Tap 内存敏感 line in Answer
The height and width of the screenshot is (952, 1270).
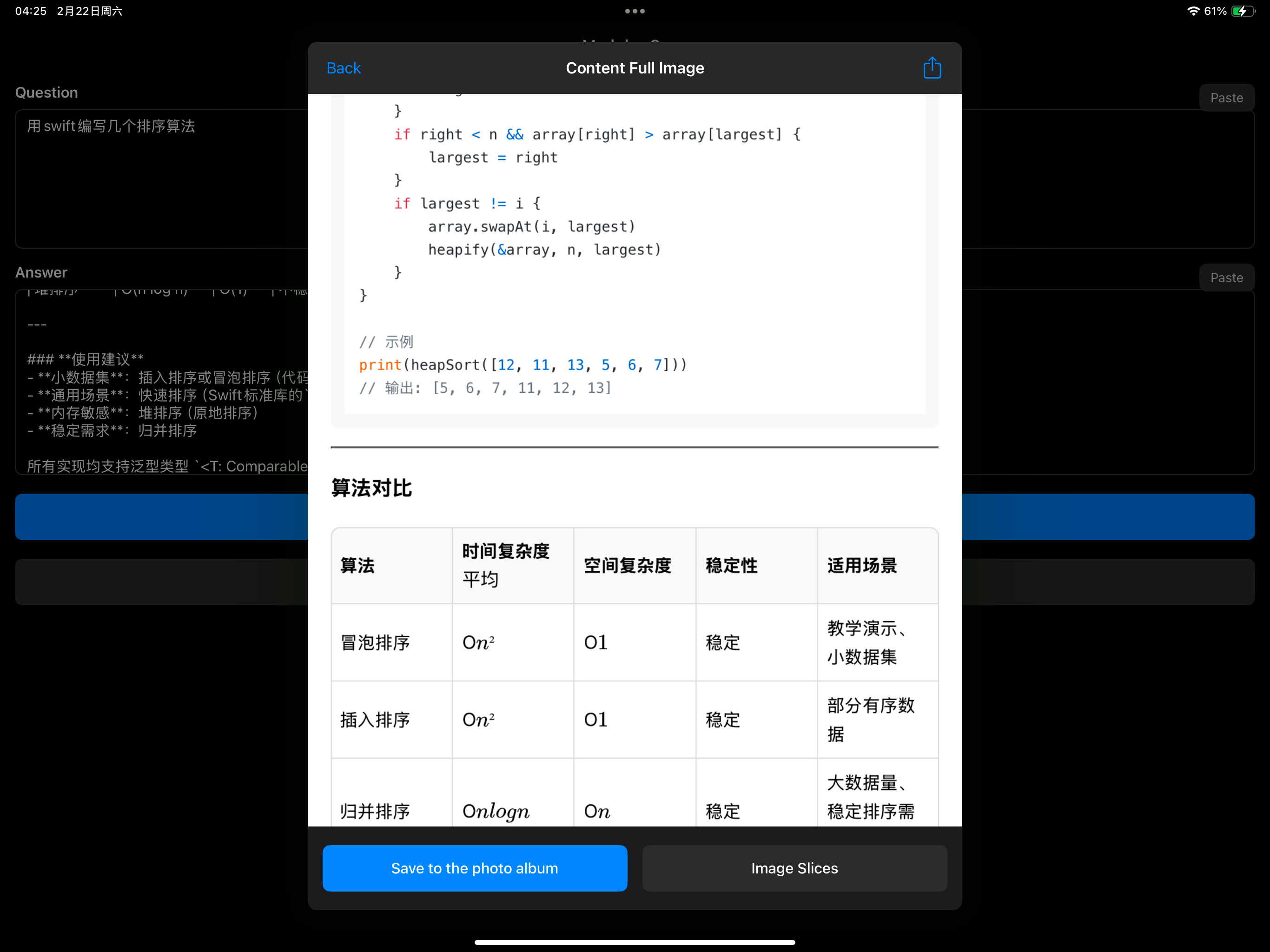coord(143,412)
